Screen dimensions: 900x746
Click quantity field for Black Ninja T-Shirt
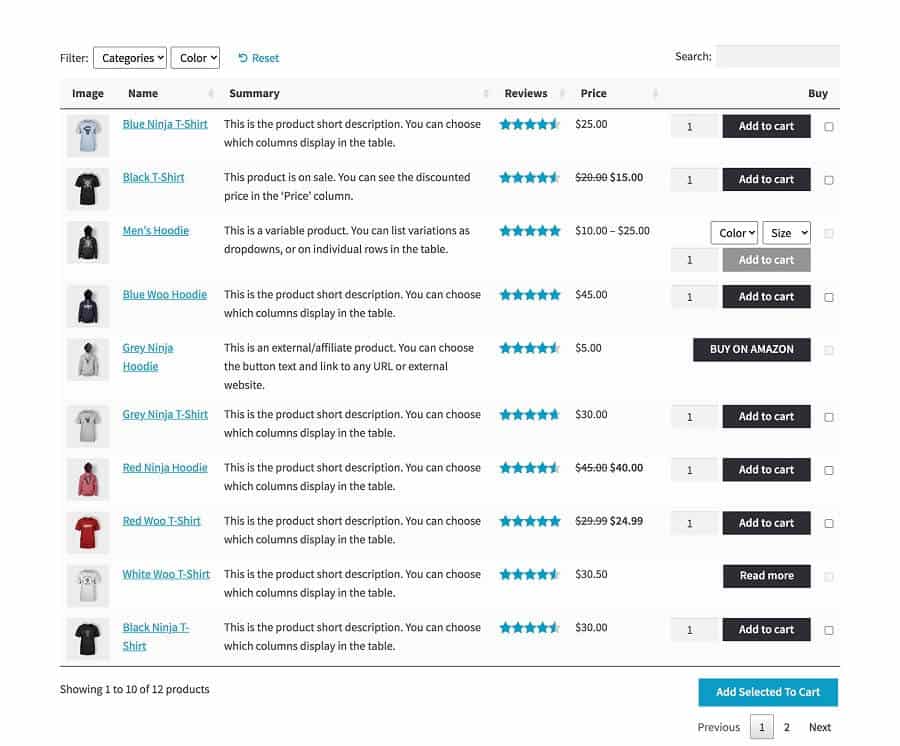[694, 630]
